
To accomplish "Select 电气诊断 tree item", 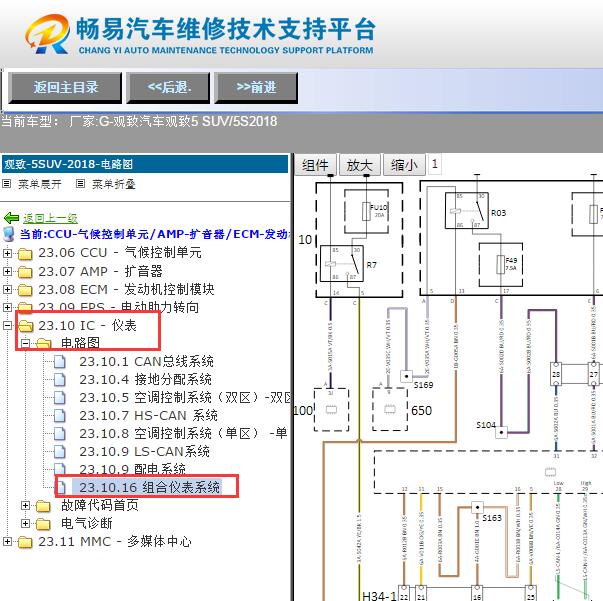I will (x=87, y=523).
